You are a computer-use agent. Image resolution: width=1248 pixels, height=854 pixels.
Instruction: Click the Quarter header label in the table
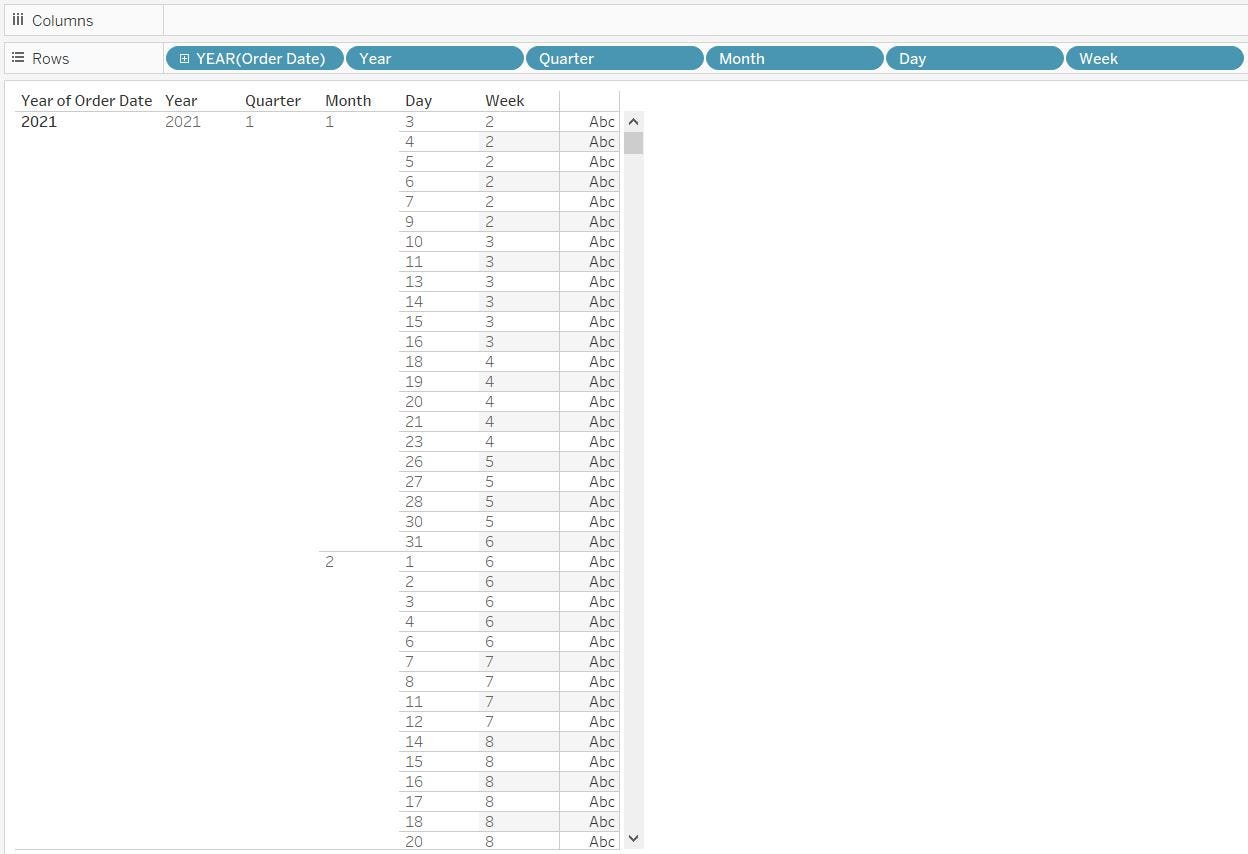pyautogui.click(x=272, y=100)
